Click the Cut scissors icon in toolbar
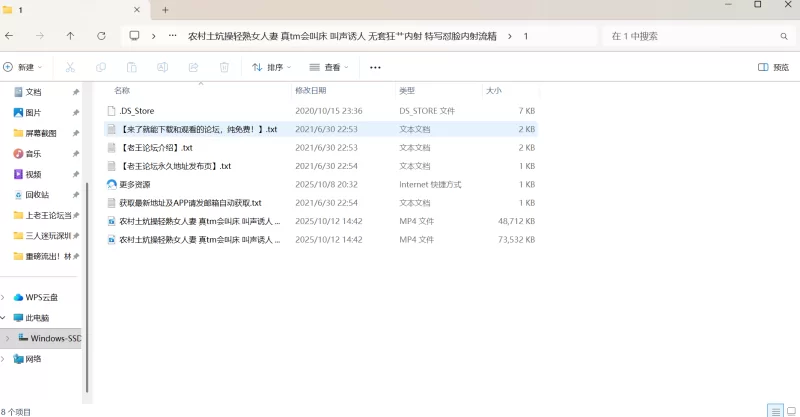 click(x=70, y=67)
